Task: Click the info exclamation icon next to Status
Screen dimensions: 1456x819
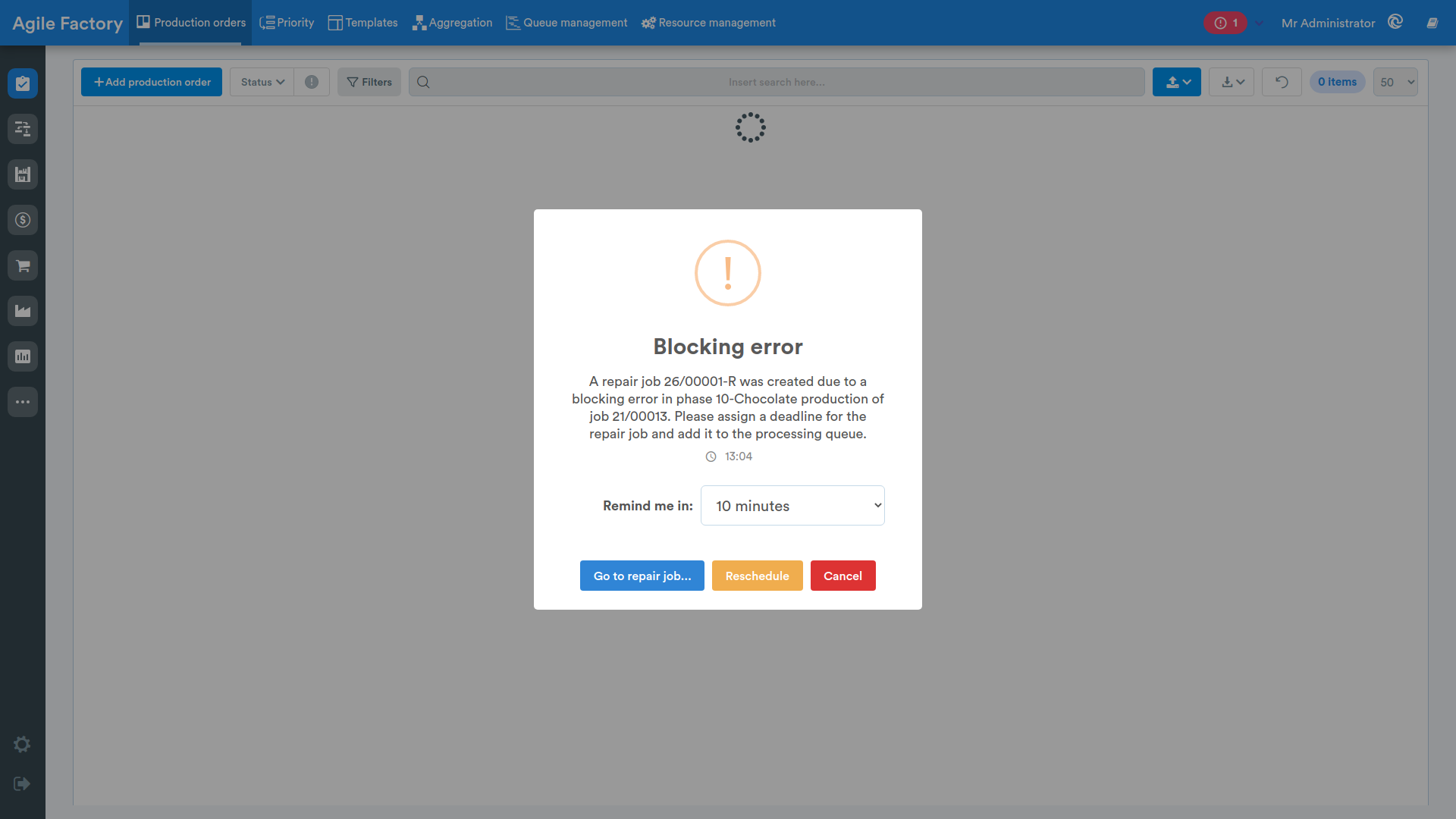Action: [312, 82]
